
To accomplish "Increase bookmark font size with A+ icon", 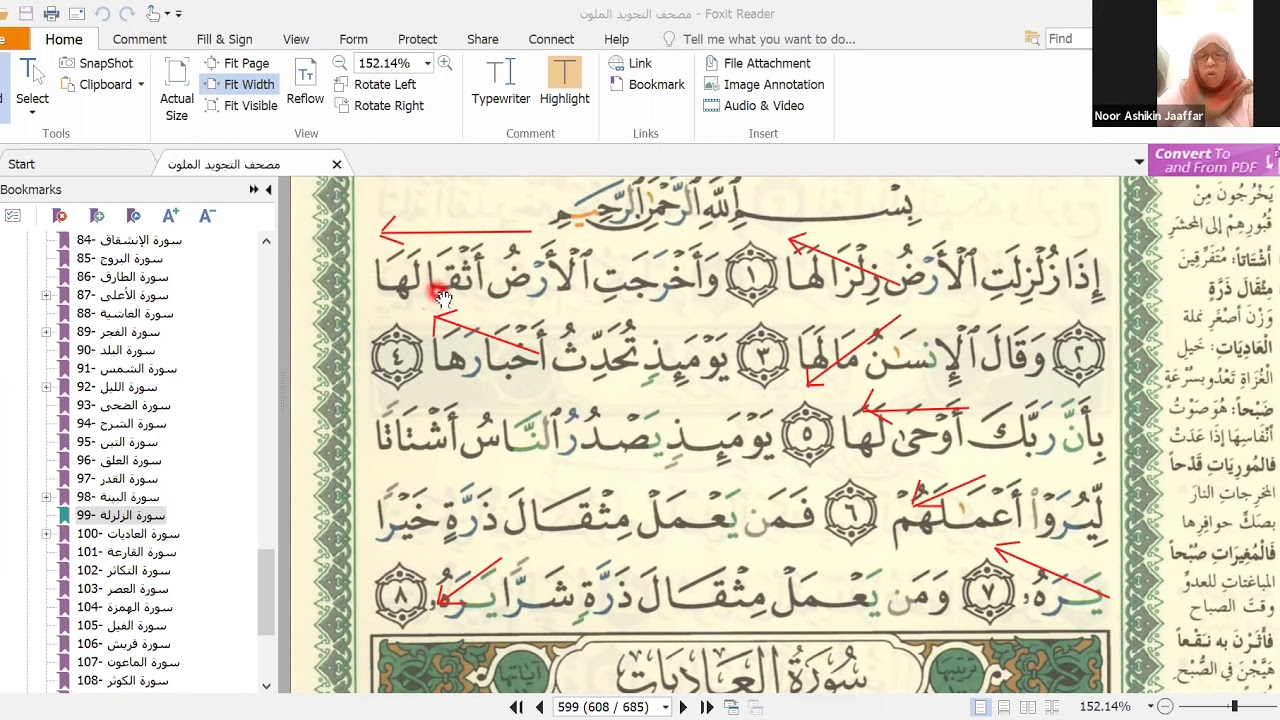I will [x=170, y=215].
